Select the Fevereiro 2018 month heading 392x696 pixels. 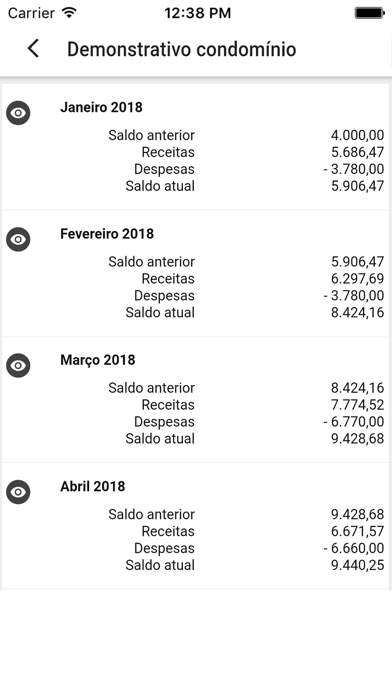107,234
